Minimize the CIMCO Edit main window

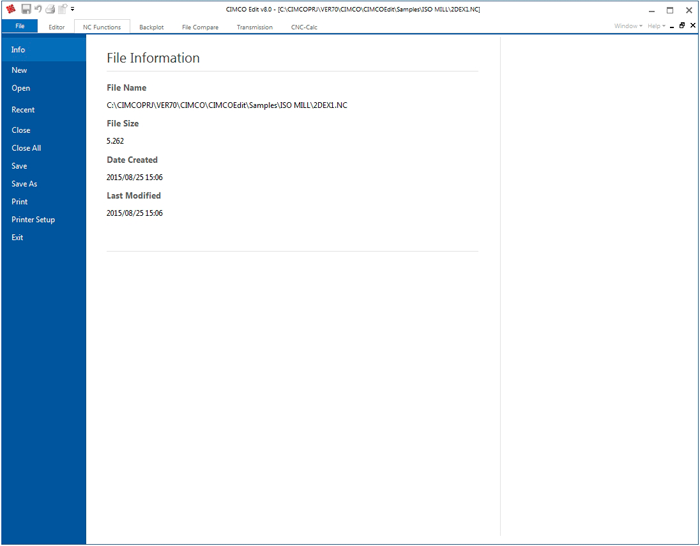652,10
